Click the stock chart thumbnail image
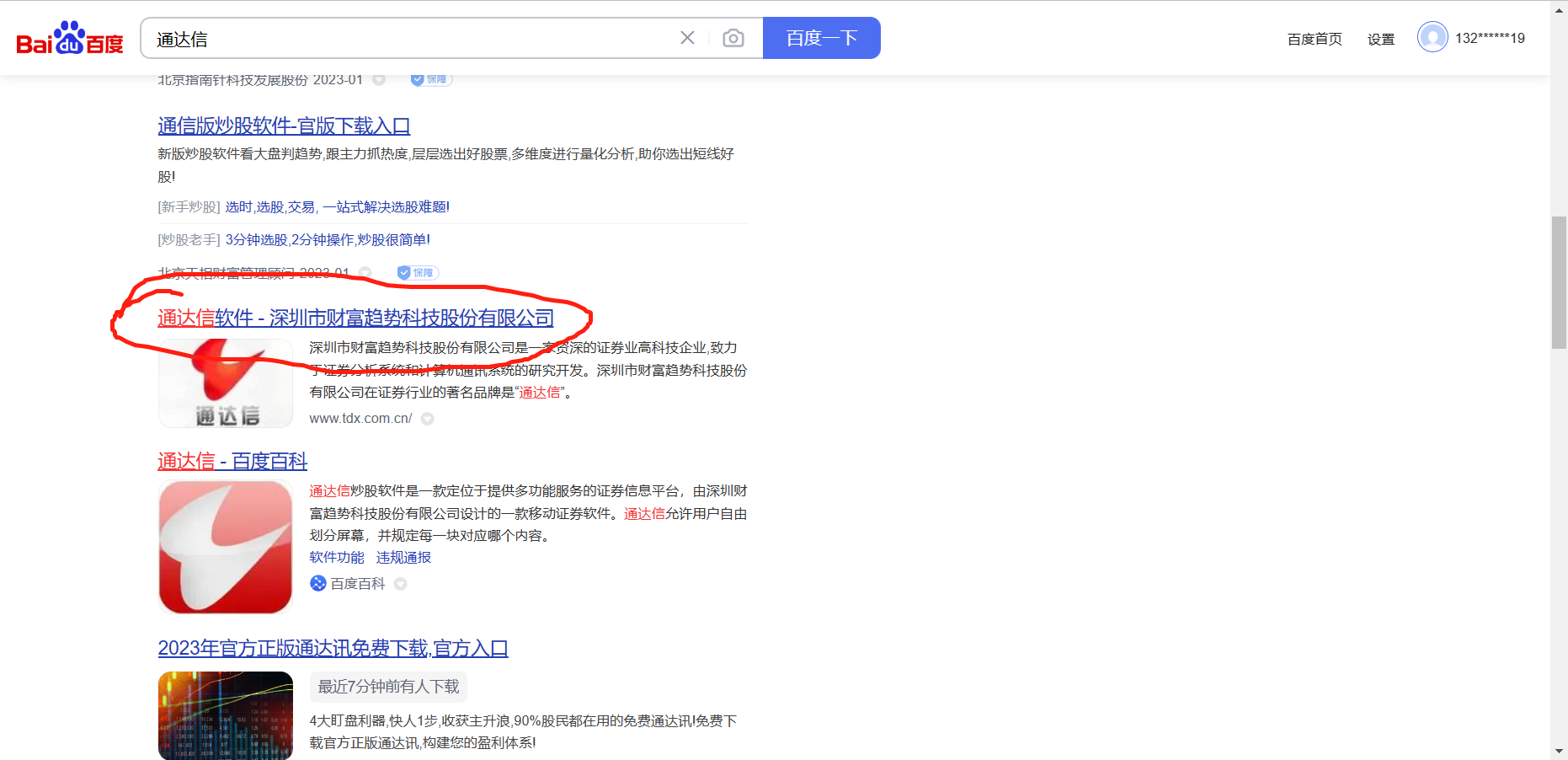 226,715
